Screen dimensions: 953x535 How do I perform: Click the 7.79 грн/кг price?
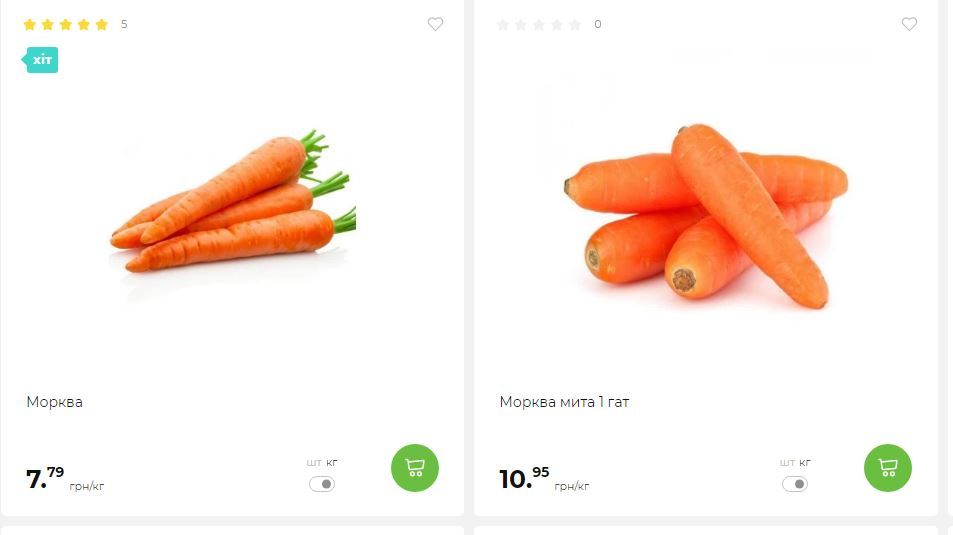coord(65,478)
